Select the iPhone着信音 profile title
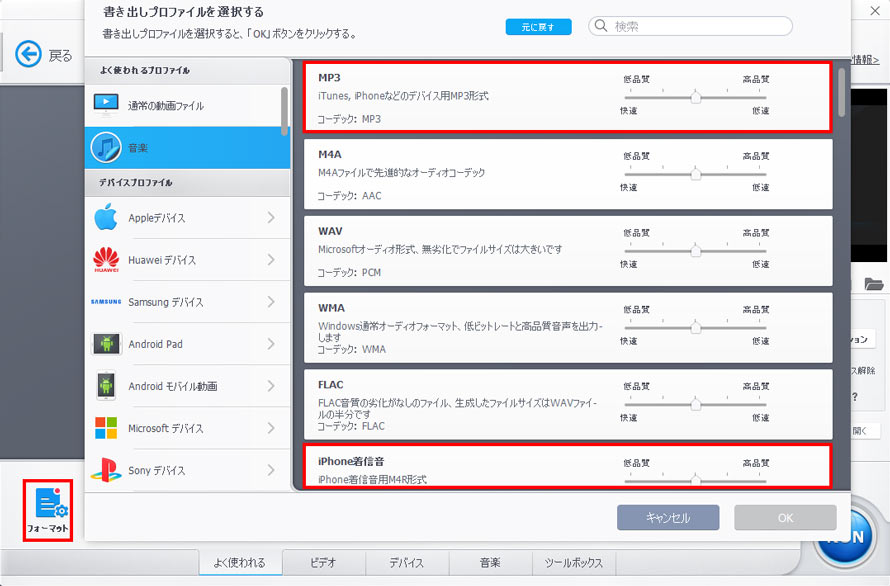The width and height of the screenshot is (890, 586). 351,461
